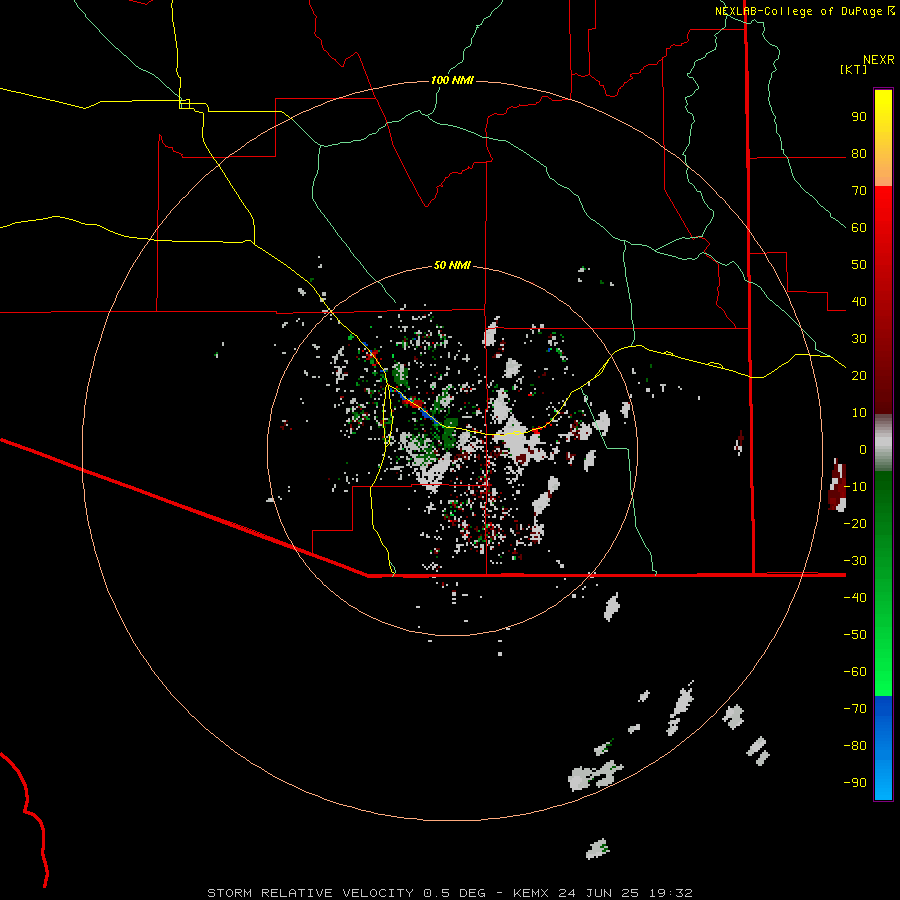Click the NEXLAB-College of DuPage title text
The height and width of the screenshot is (900, 900).
click(798, 11)
